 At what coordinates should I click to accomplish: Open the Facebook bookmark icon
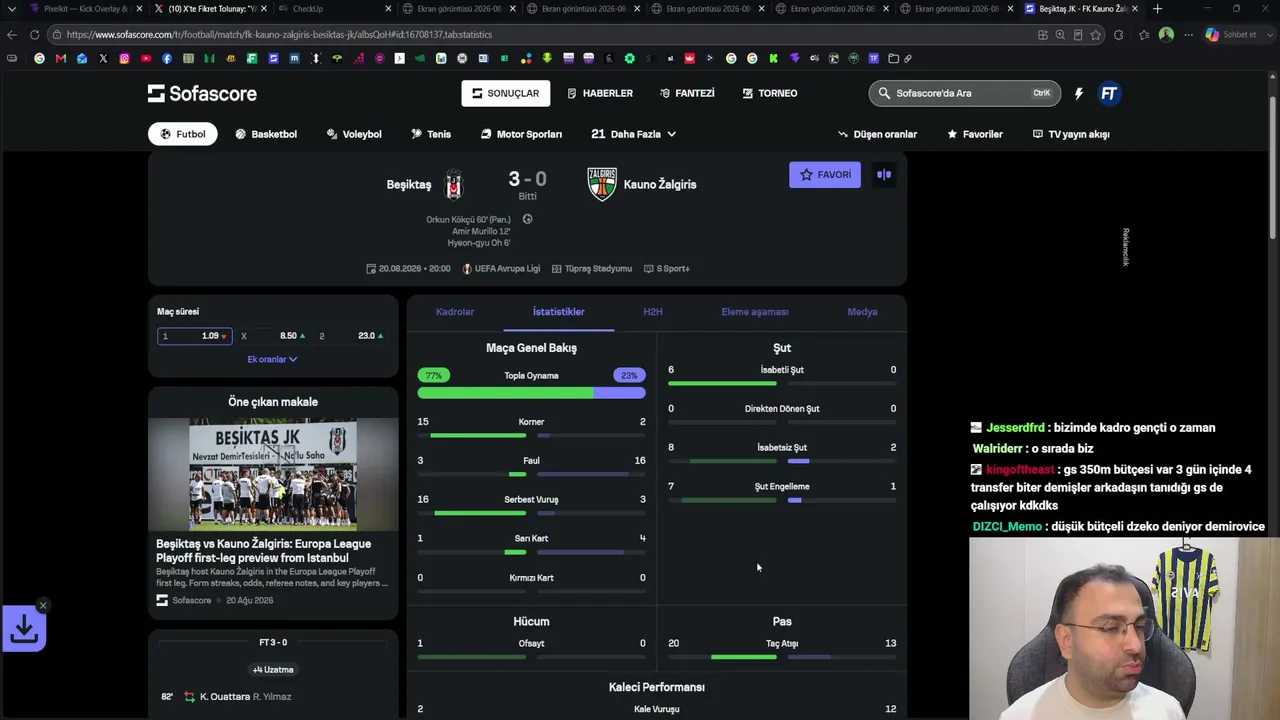167,58
